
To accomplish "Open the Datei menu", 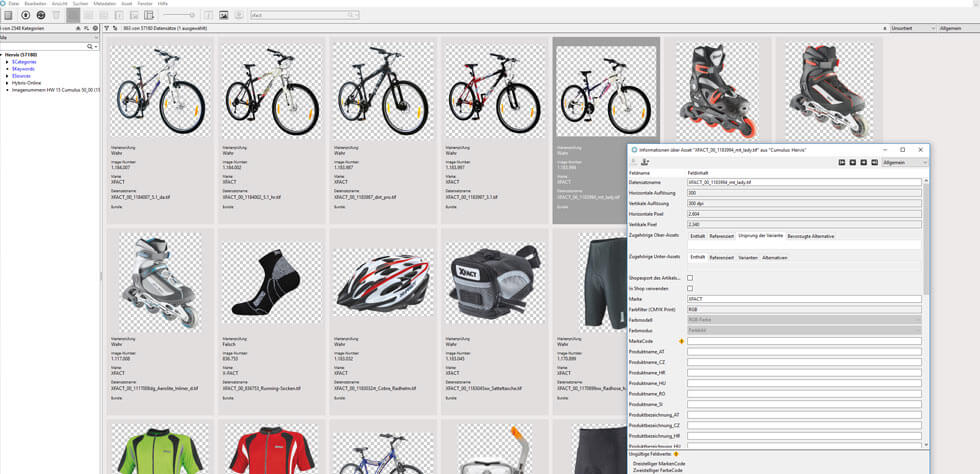I will click(14, 3).
